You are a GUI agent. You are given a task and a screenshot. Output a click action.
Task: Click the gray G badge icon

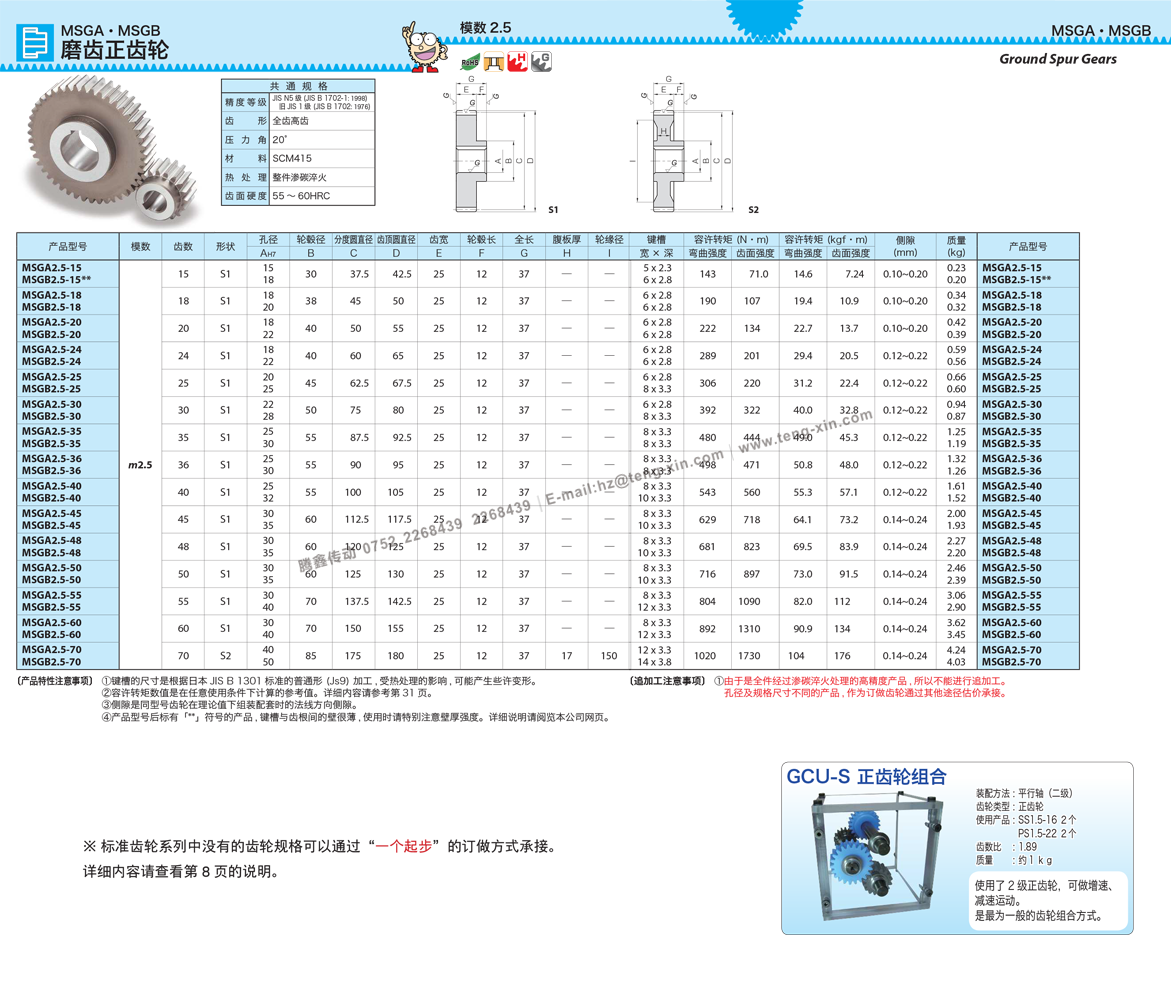point(541,61)
